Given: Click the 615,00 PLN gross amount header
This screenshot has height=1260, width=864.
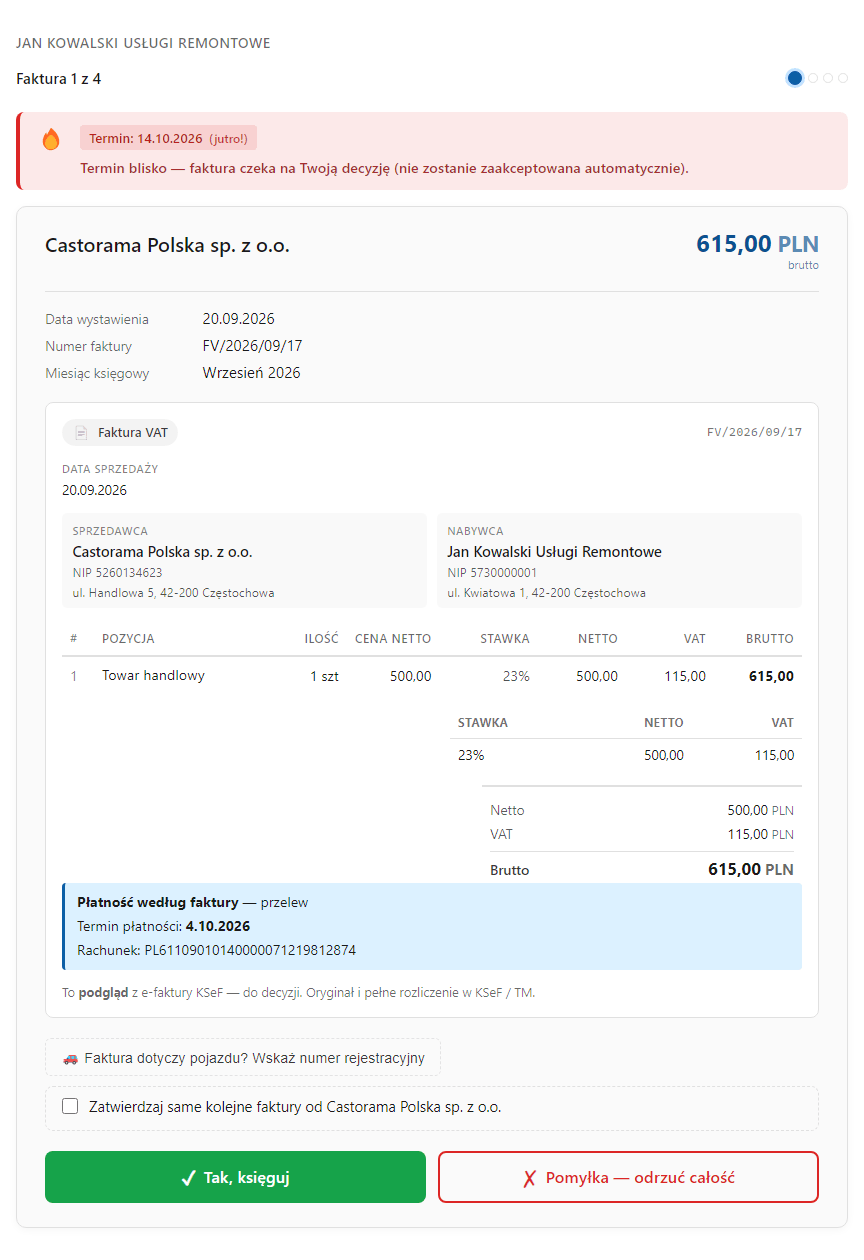Looking at the screenshot, I should pos(757,244).
